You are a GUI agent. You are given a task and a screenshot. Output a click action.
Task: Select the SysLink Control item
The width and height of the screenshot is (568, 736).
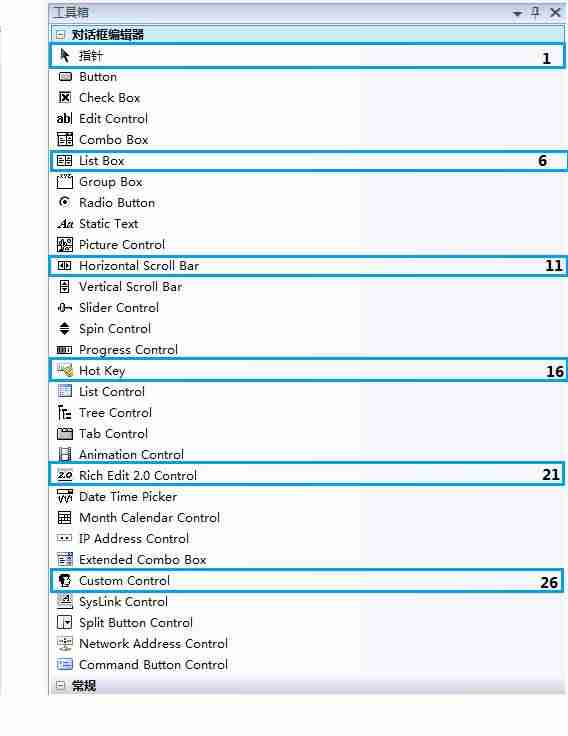[307, 602]
